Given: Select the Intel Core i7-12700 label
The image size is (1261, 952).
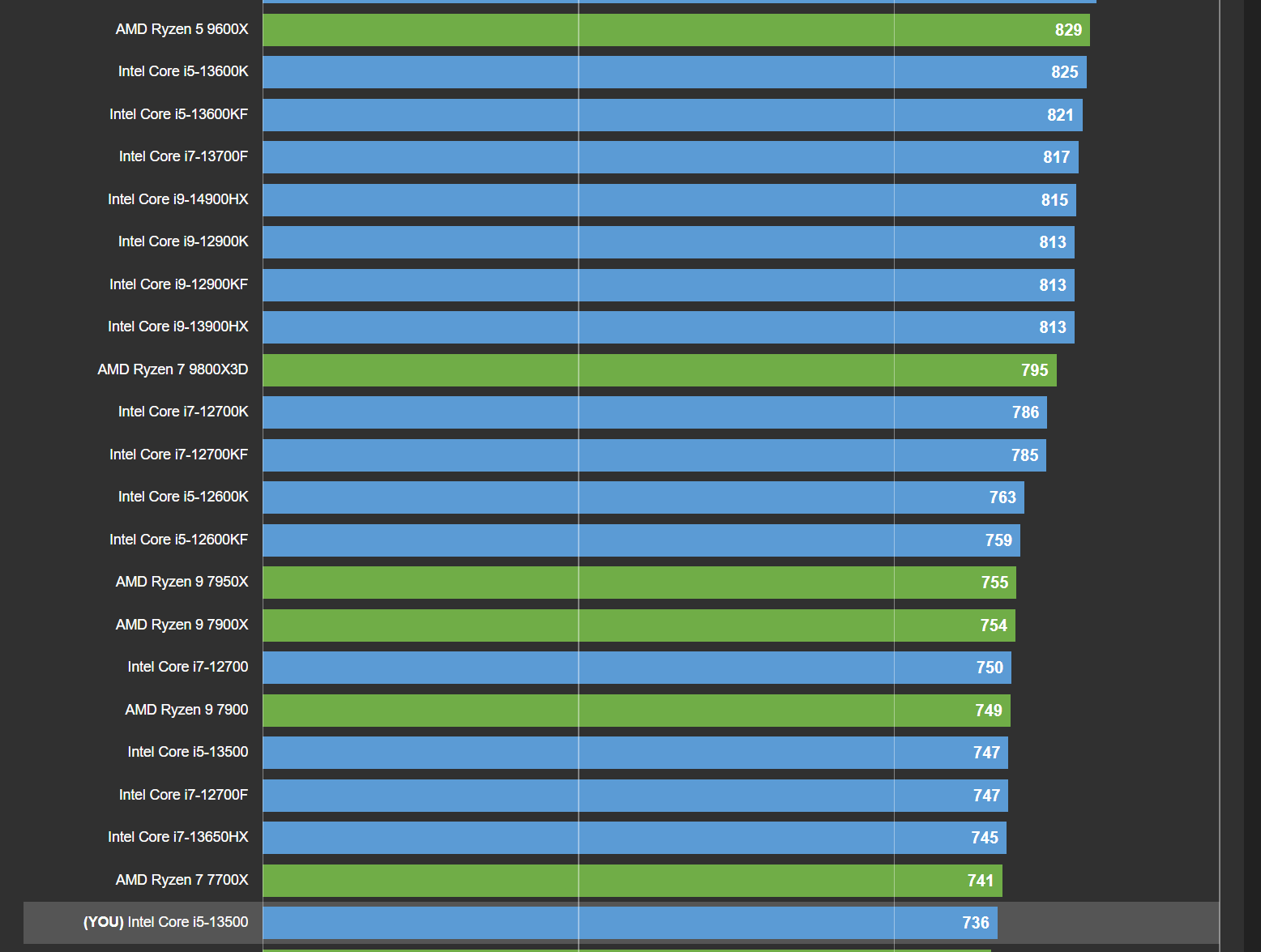Looking at the screenshot, I should tap(188, 667).
